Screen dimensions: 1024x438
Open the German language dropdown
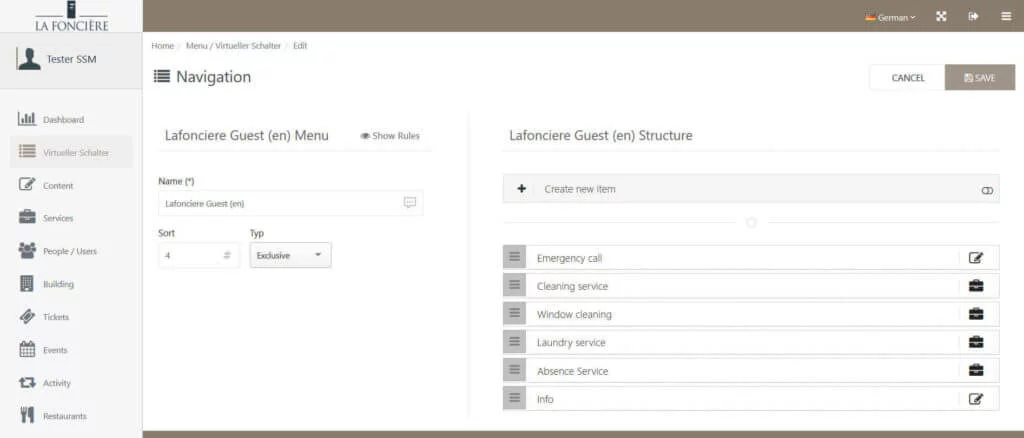coord(890,17)
